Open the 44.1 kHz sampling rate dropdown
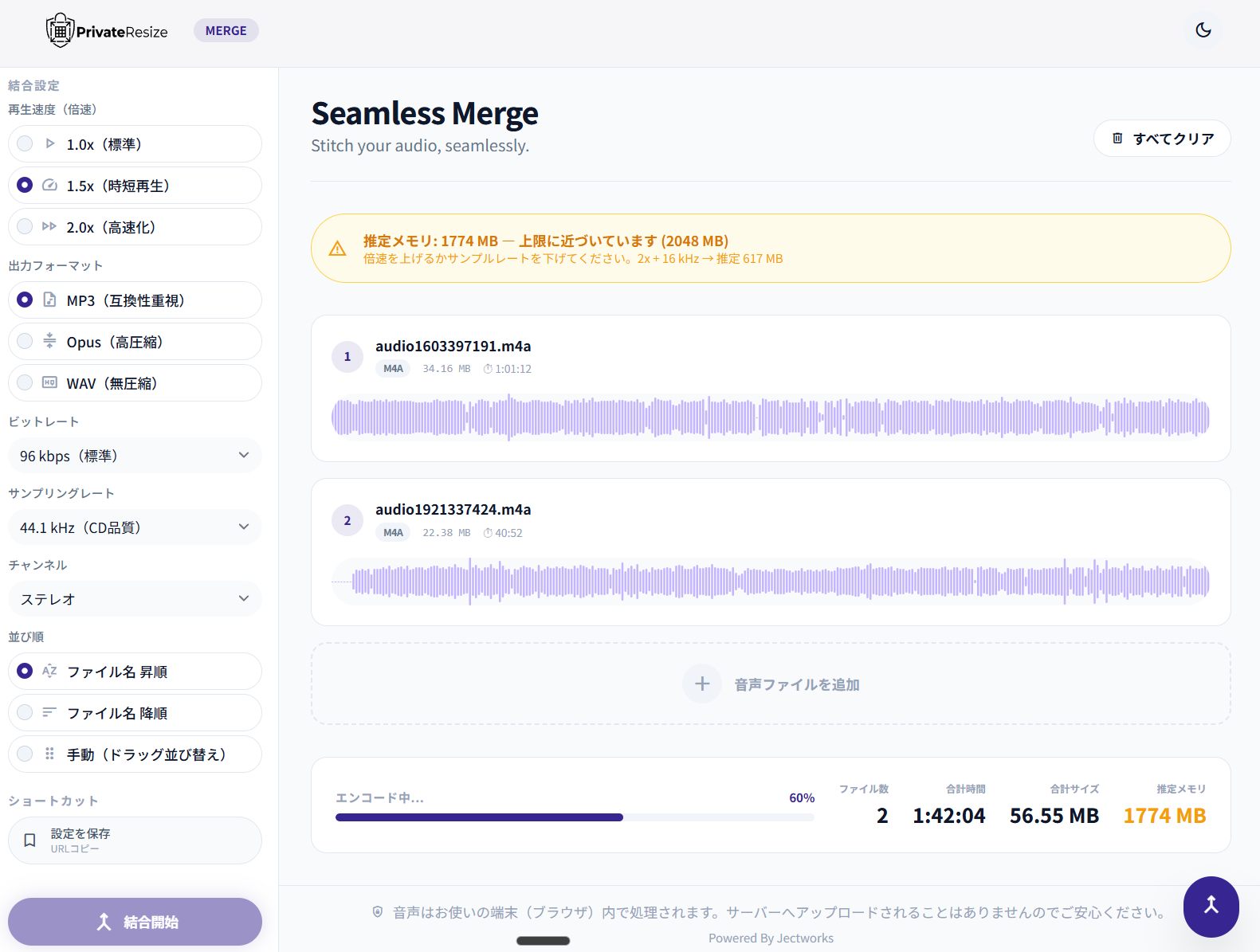Screen dimensions: 1260x952 coord(135,527)
